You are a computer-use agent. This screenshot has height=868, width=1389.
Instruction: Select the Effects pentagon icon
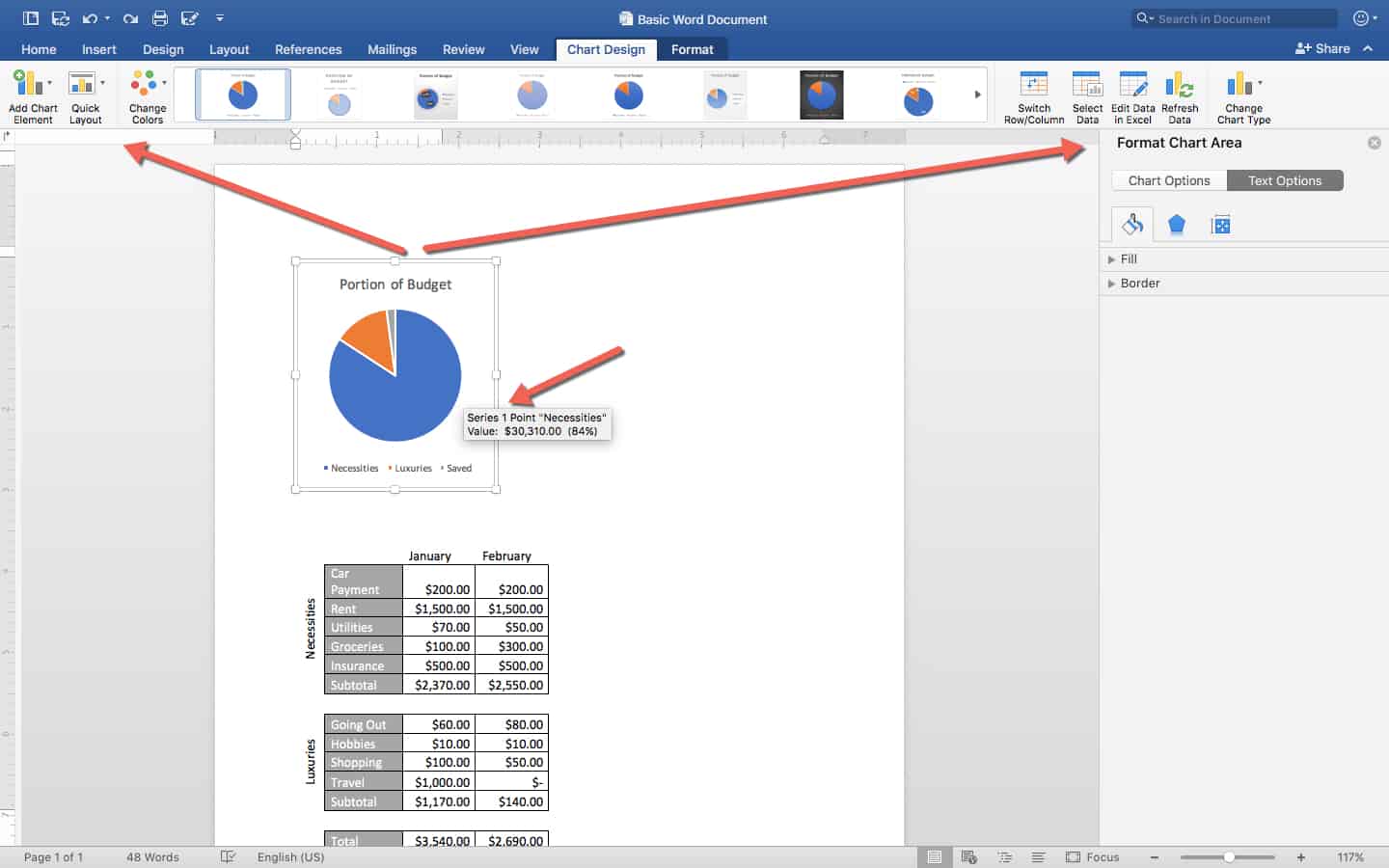pos(1177,225)
